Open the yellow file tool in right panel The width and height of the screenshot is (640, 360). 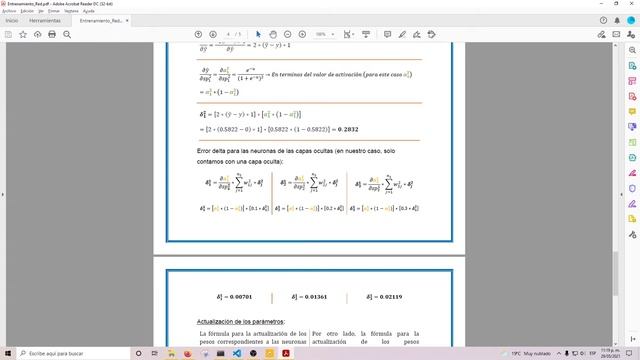click(x=632, y=219)
